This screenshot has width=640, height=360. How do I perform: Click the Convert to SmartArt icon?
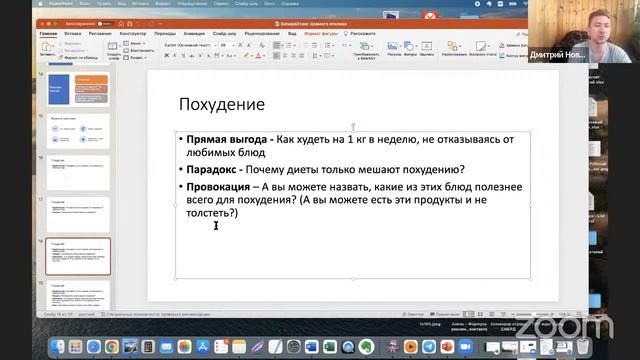pyautogui.click(x=365, y=46)
